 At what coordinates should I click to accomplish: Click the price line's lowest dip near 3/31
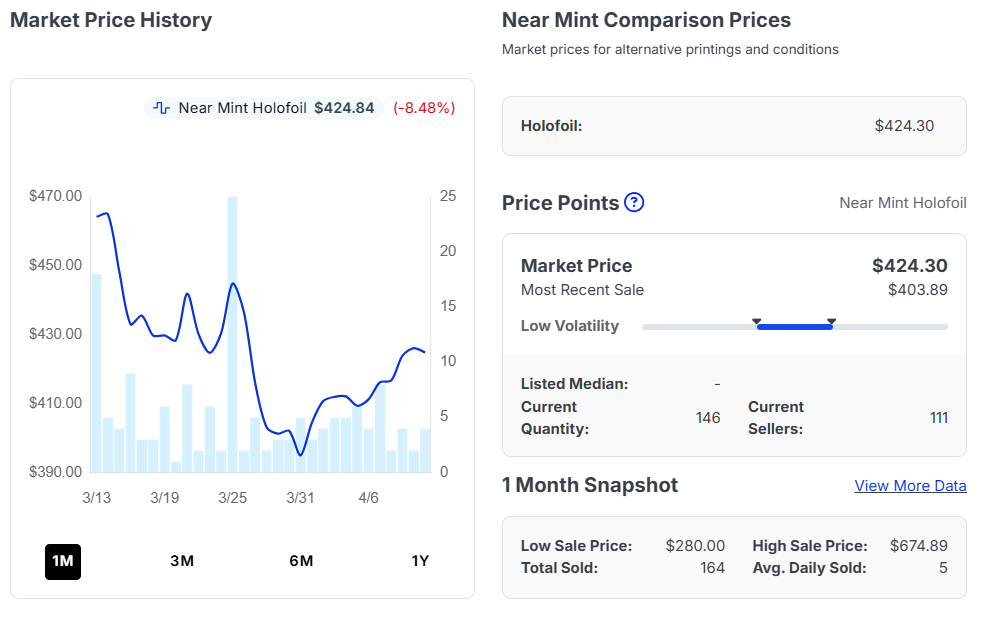(301, 455)
